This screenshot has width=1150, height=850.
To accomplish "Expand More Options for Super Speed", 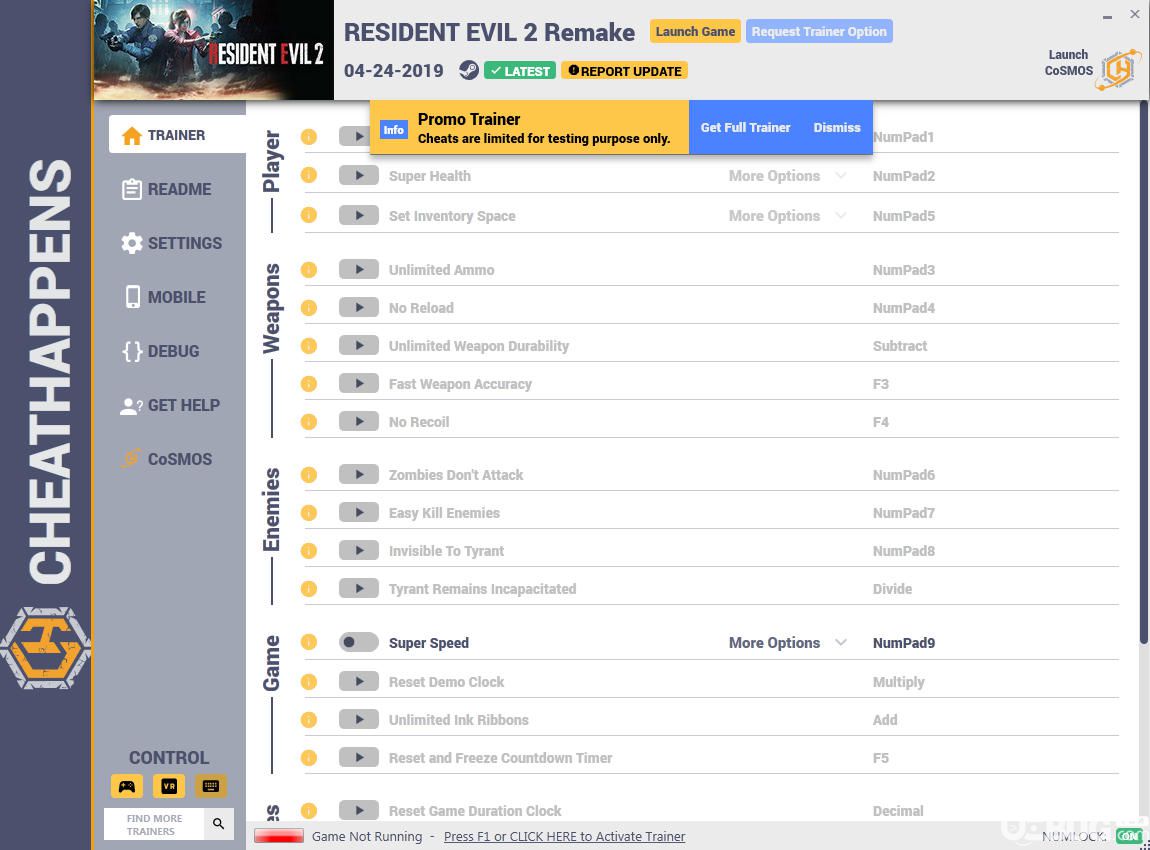I will click(x=788, y=642).
